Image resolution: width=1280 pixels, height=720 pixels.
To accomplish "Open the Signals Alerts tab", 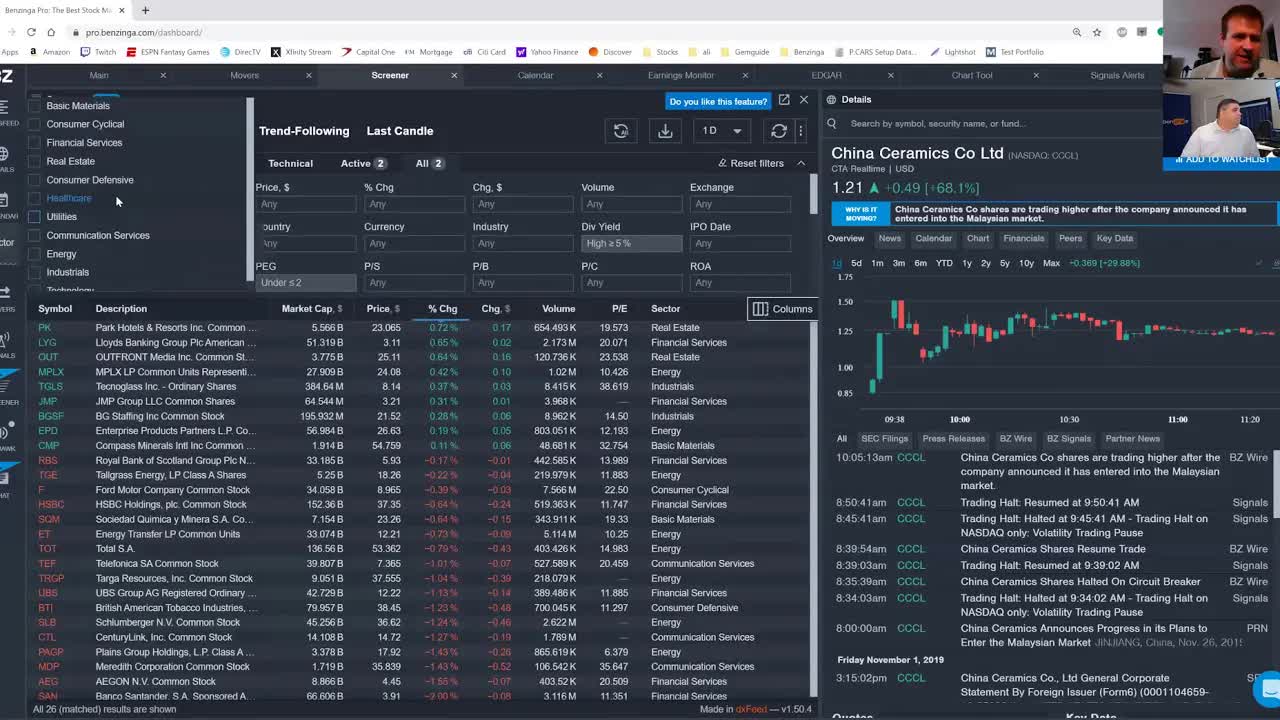I will [1117, 75].
